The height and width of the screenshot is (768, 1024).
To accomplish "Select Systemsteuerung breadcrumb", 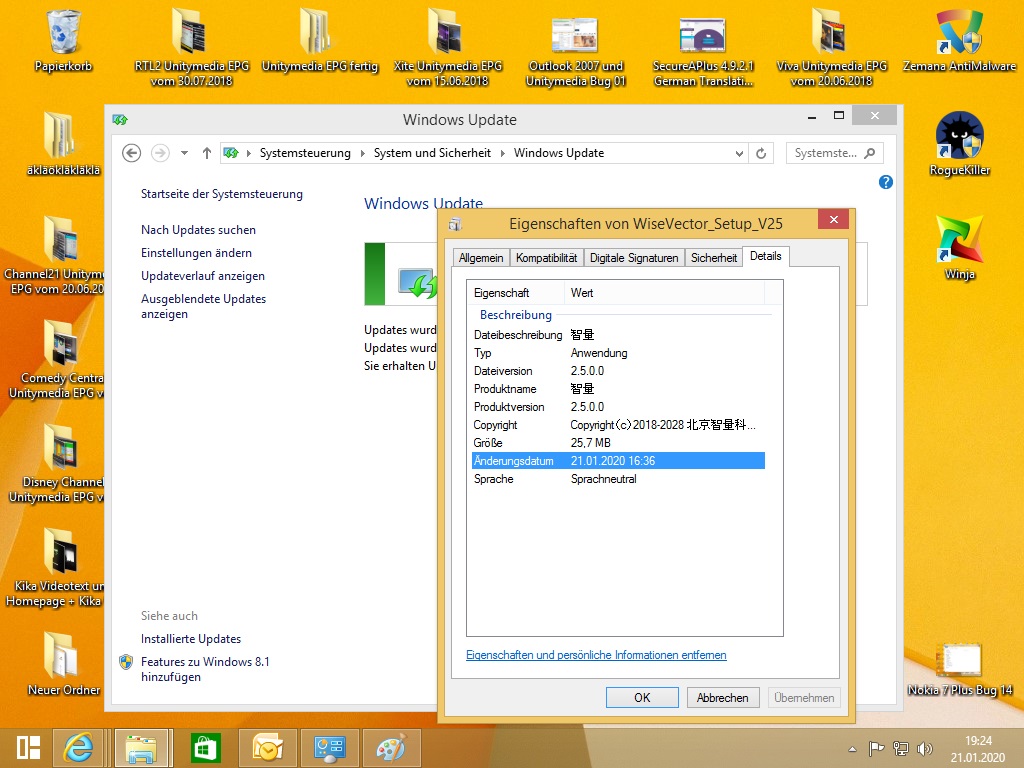I will tap(305, 153).
